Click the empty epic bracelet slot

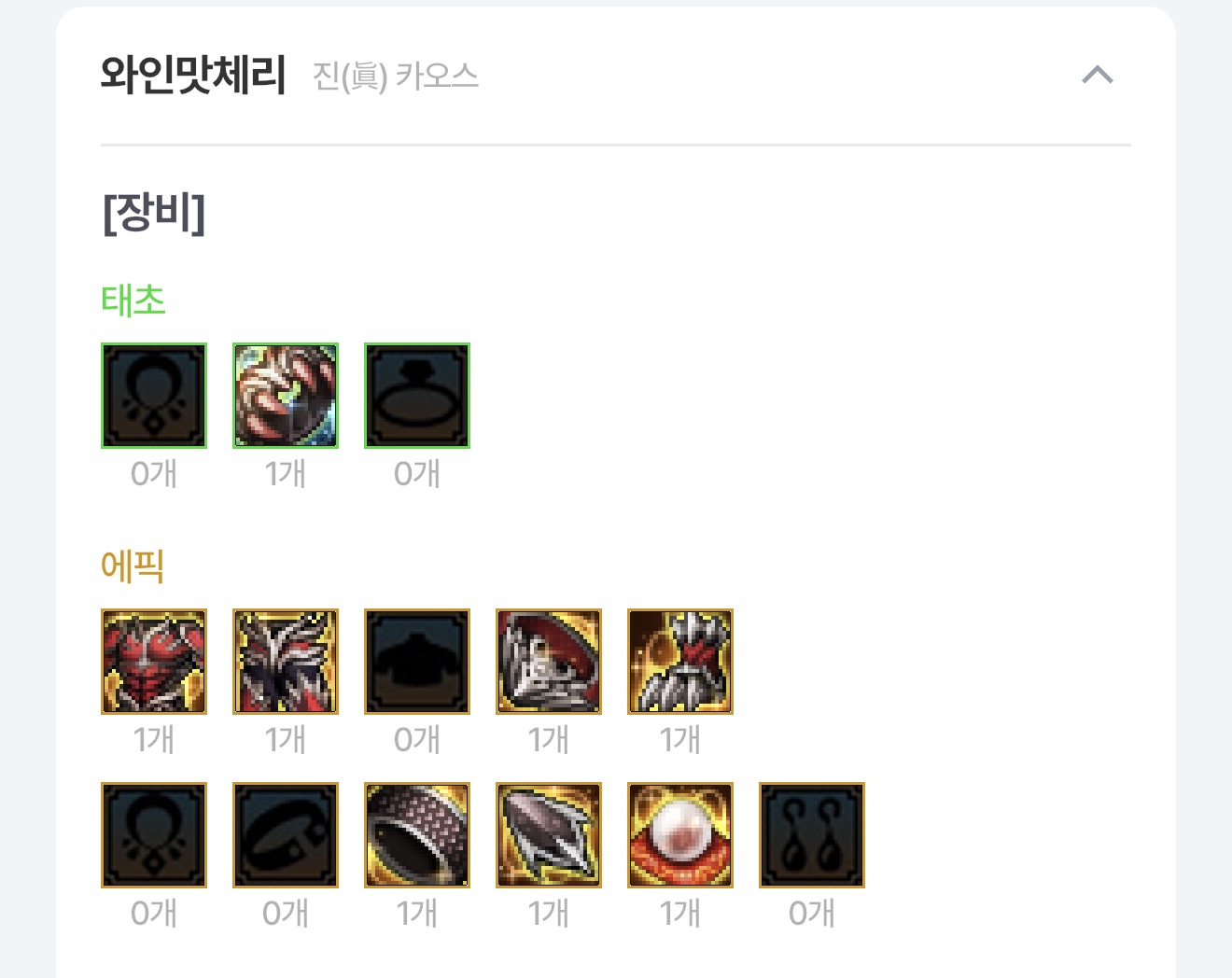[286, 835]
